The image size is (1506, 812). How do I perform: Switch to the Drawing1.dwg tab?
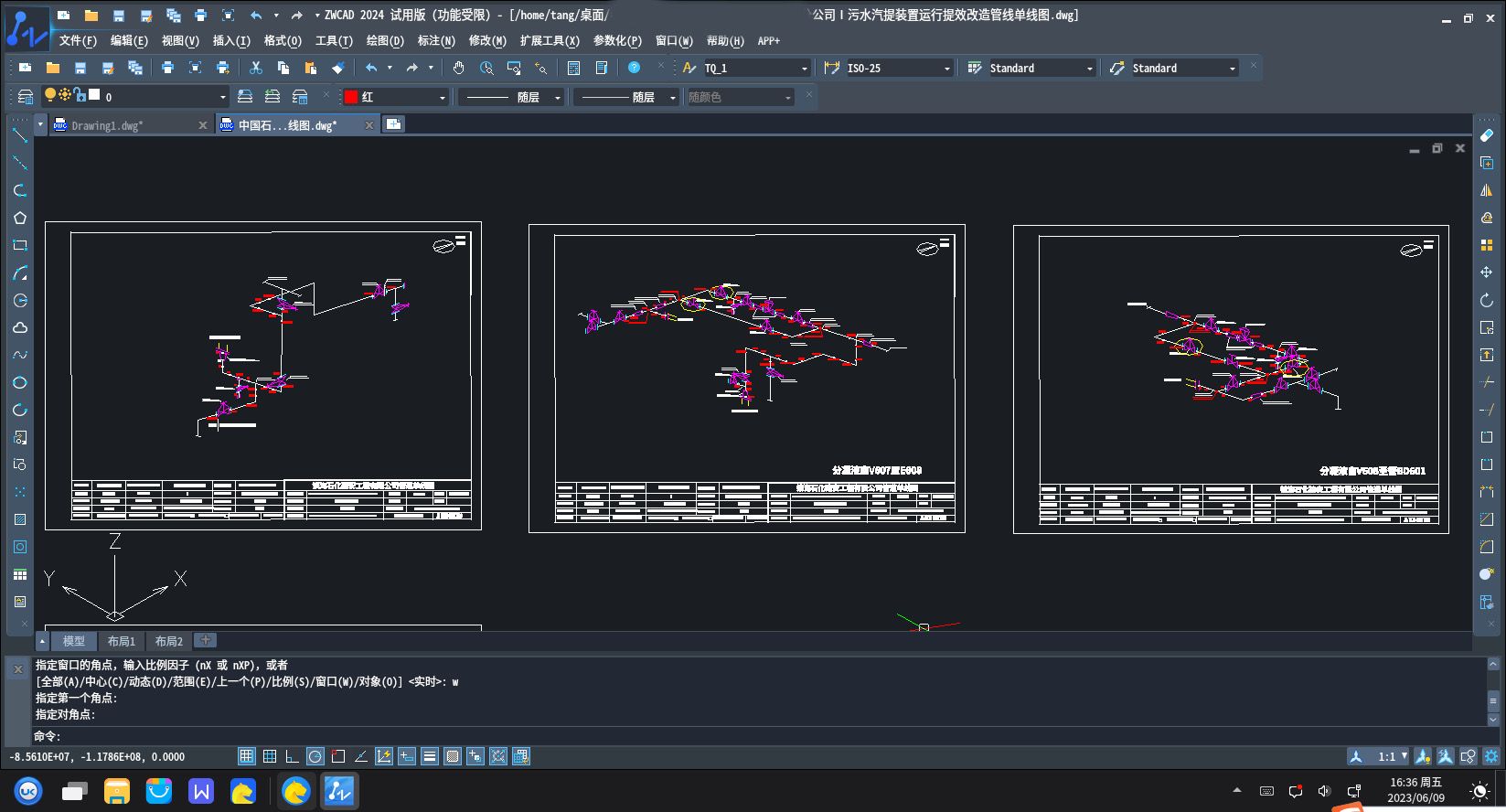coord(108,125)
